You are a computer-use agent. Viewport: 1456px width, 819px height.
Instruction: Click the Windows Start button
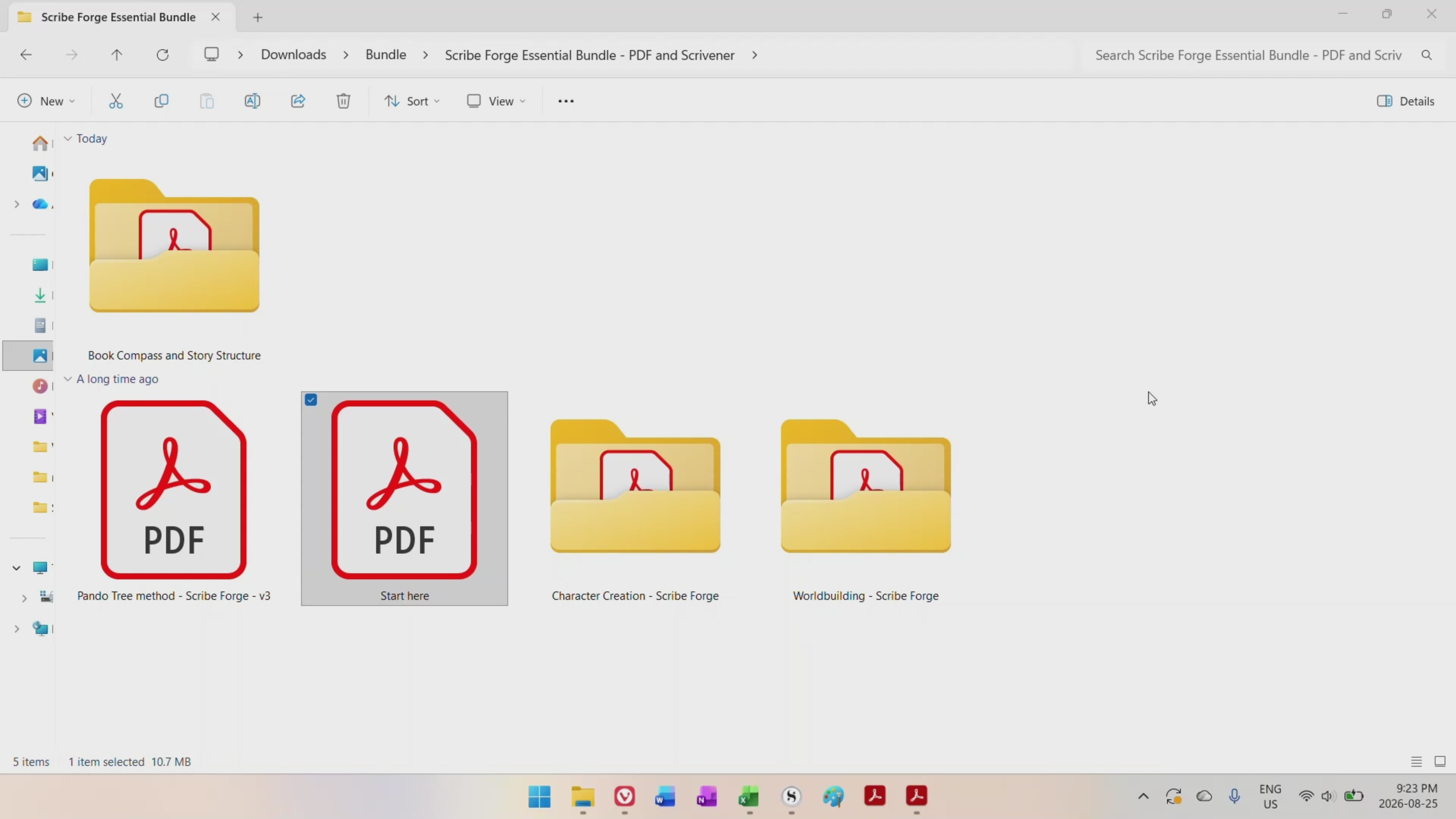[539, 796]
